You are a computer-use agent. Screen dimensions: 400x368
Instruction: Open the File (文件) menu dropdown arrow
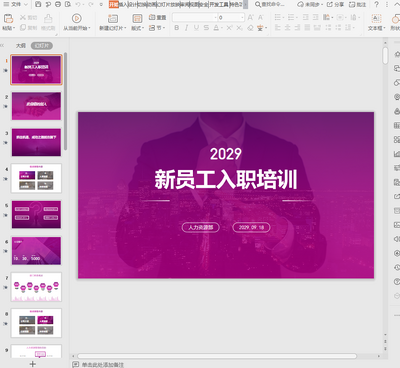[x=26, y=4]
